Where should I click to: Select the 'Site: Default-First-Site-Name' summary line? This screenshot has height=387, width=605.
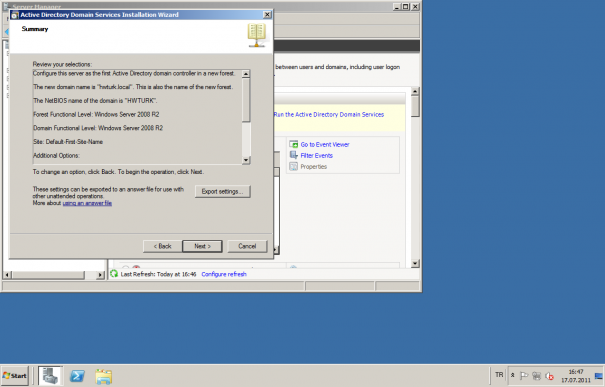[68, 142]
